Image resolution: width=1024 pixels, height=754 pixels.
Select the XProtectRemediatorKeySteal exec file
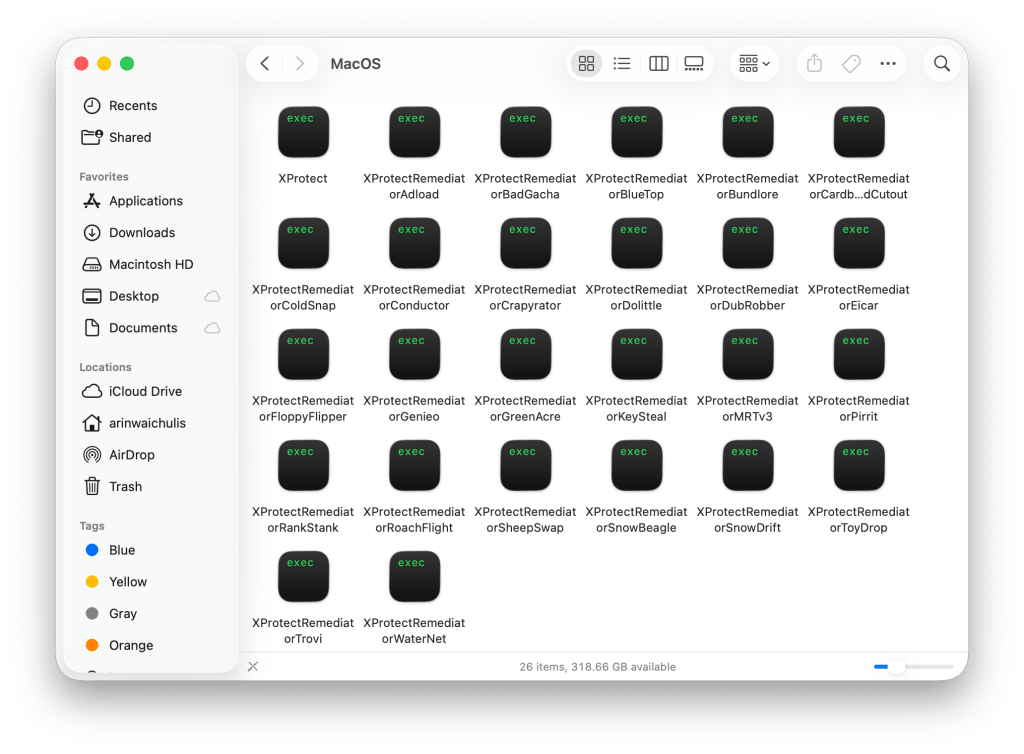(636, 355)
